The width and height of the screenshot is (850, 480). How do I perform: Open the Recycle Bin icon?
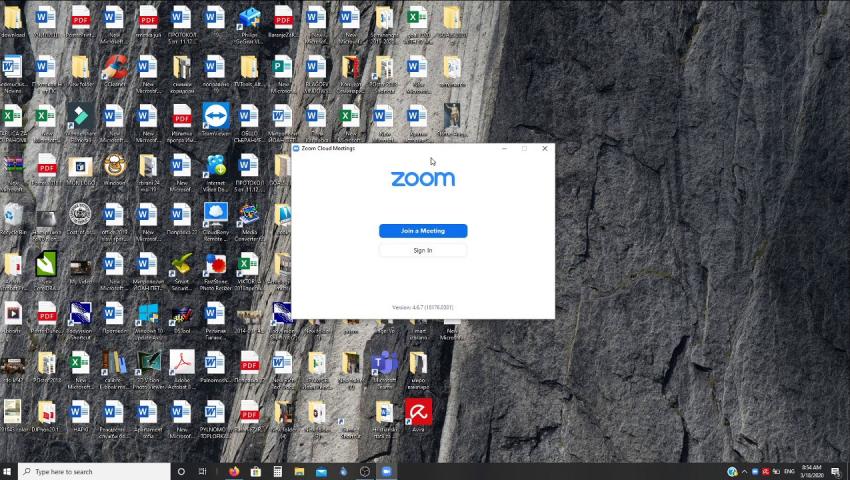(x=13, y=220)
